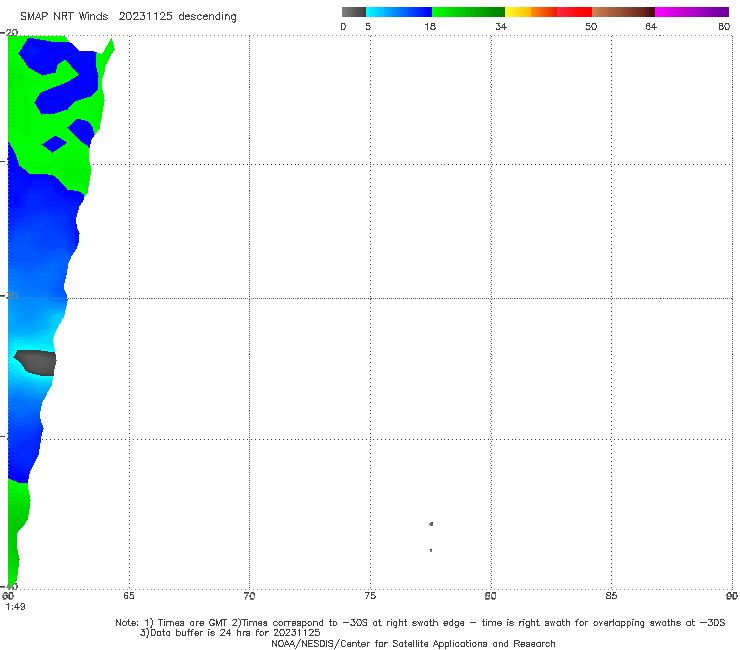
Task: Pick the magenta-purple segment of the color bar
Action: point(692,12)
